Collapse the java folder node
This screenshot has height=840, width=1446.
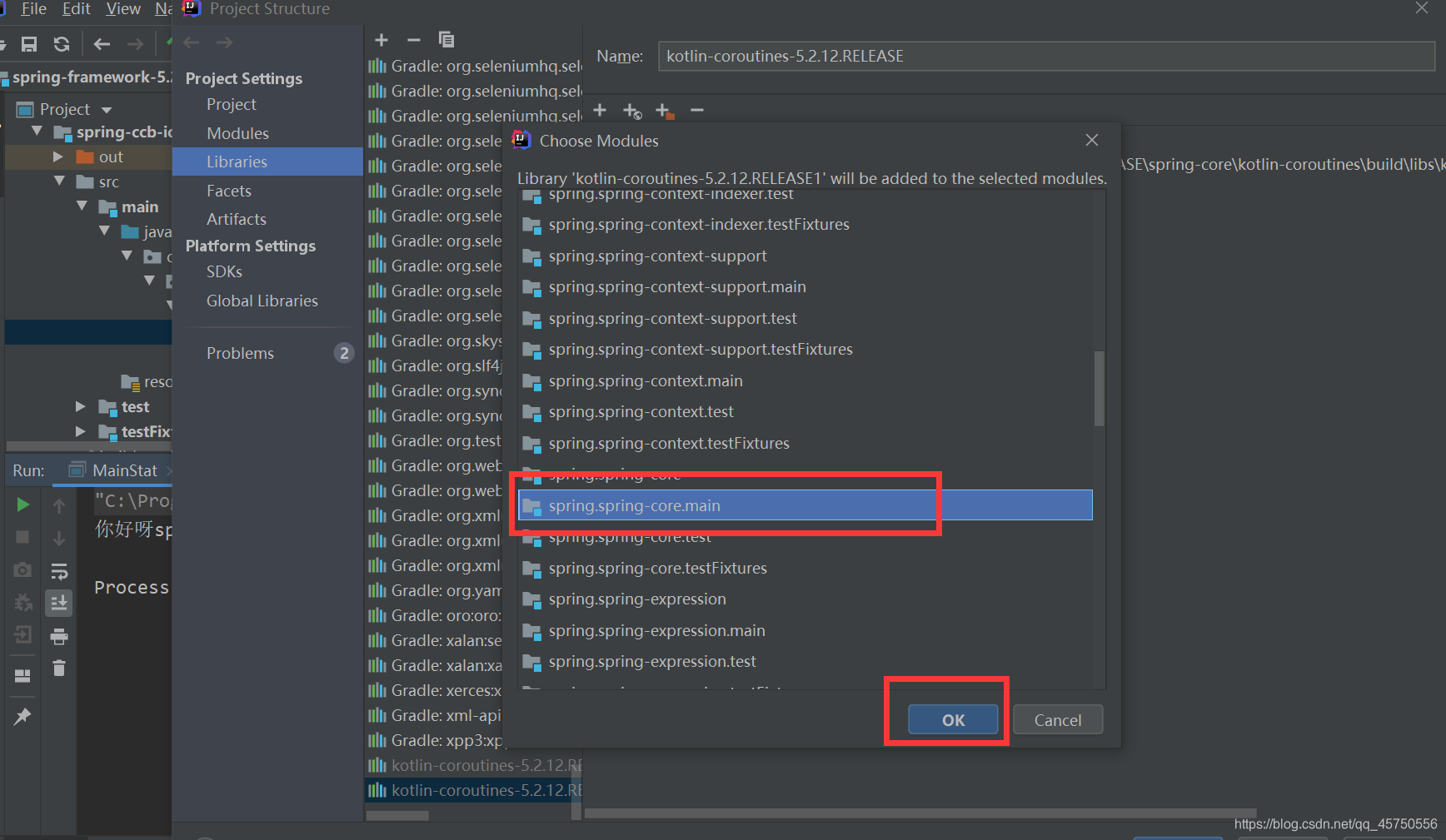pos(104,231)
